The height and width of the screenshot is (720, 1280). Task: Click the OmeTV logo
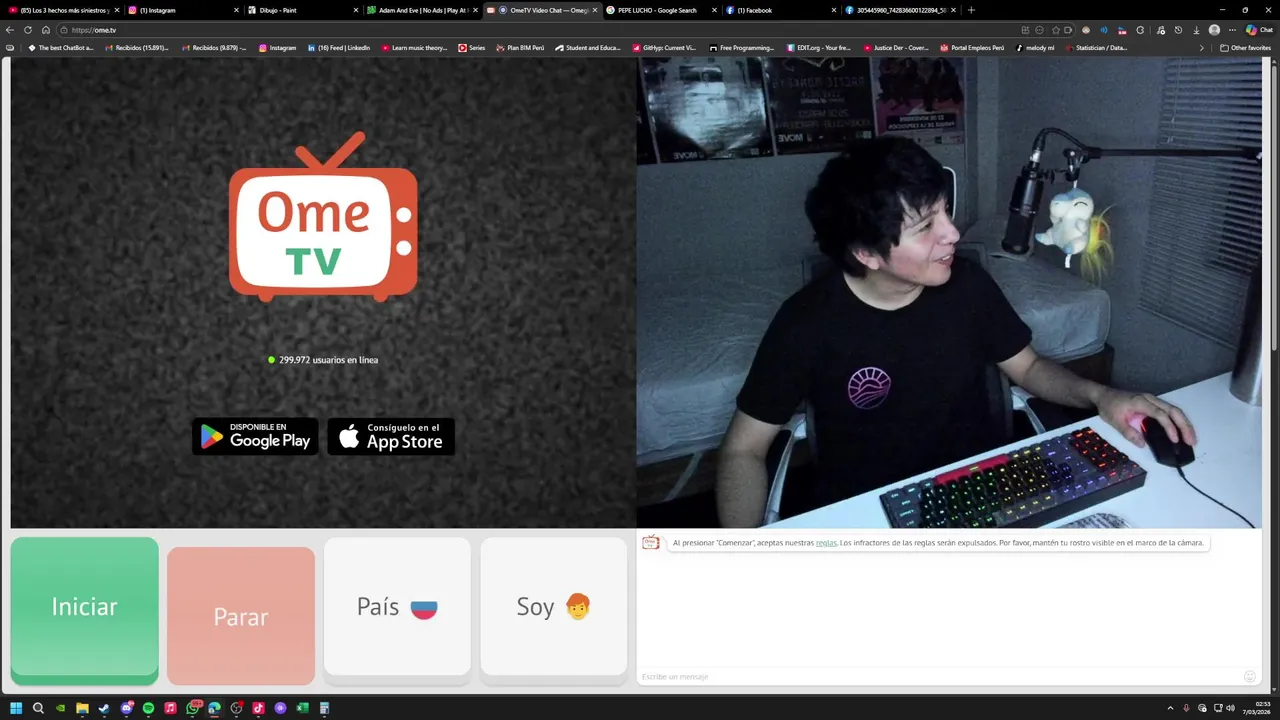[x=323, y=216]
